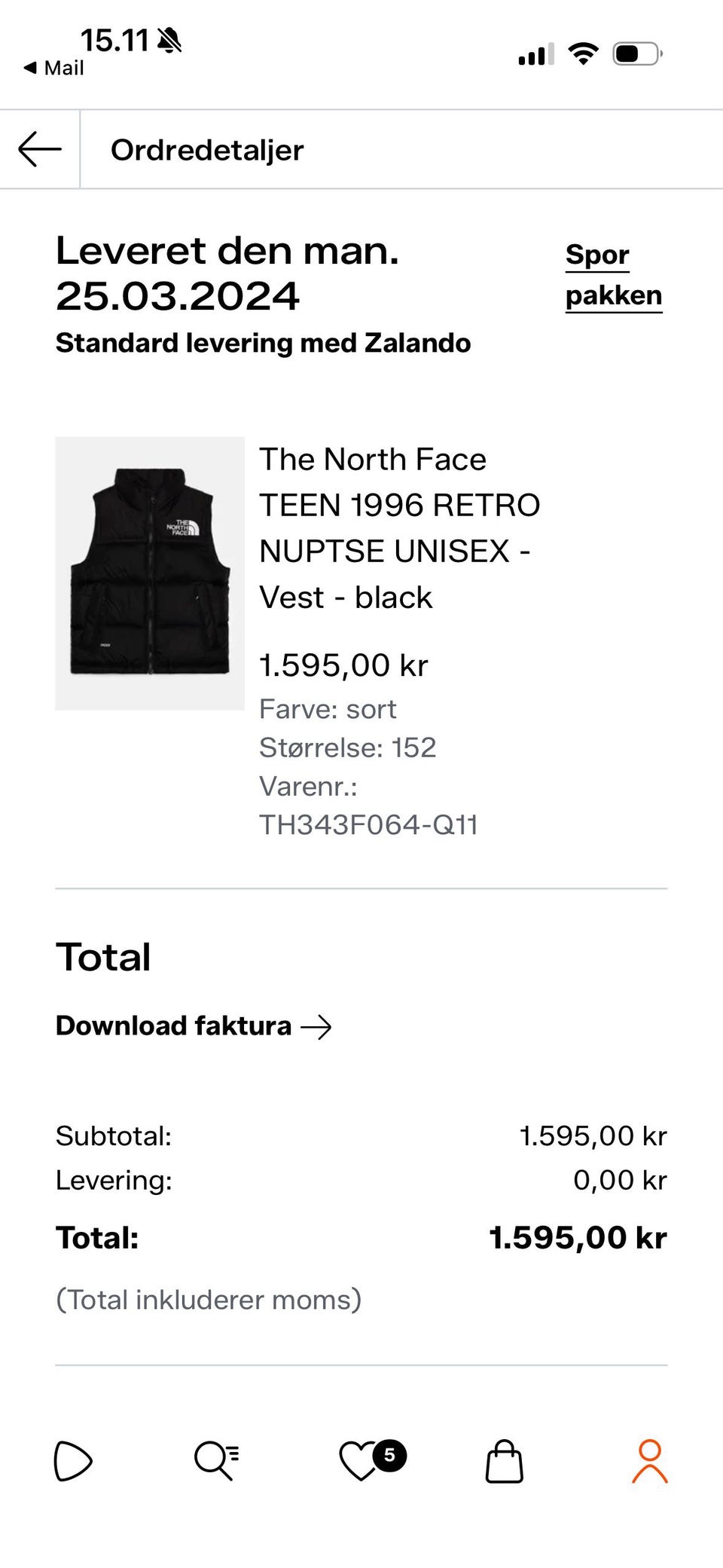
Task: Tap the battery status icon
Action: [x=637, y=54]
